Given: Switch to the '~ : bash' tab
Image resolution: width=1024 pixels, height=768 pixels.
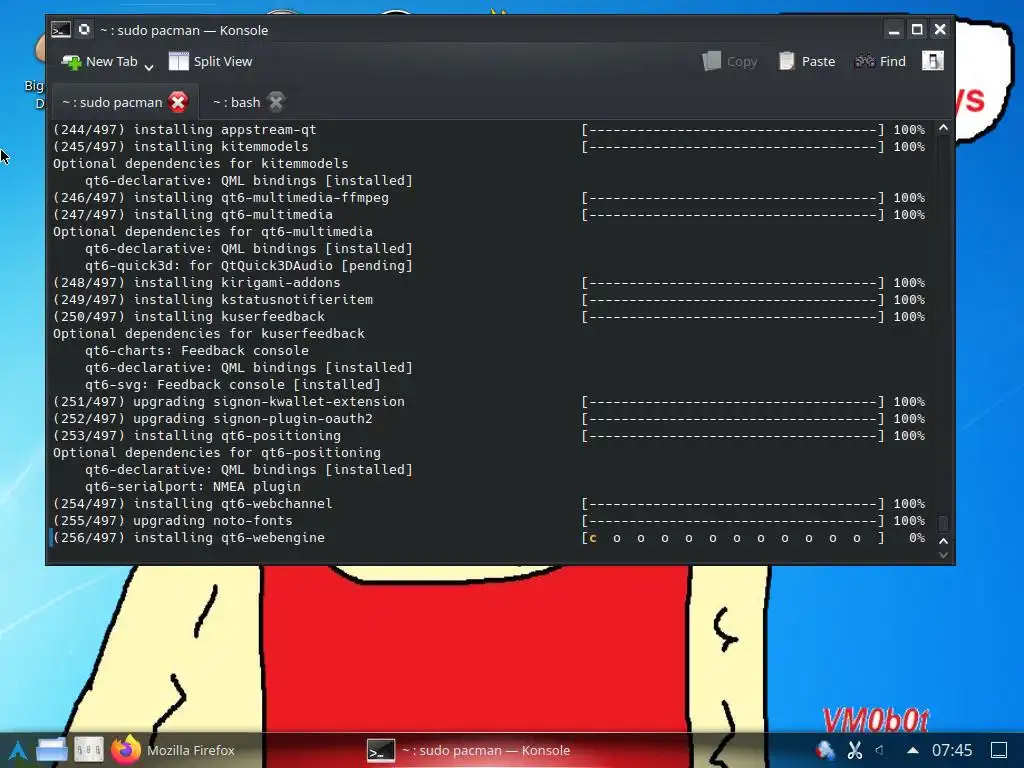Looking at the screenshot, I should pyautogui.click(x=236, y=103).
